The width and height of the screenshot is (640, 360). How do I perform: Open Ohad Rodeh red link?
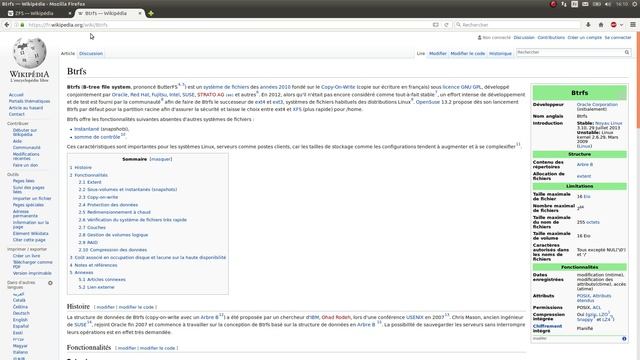coord(336,317)
